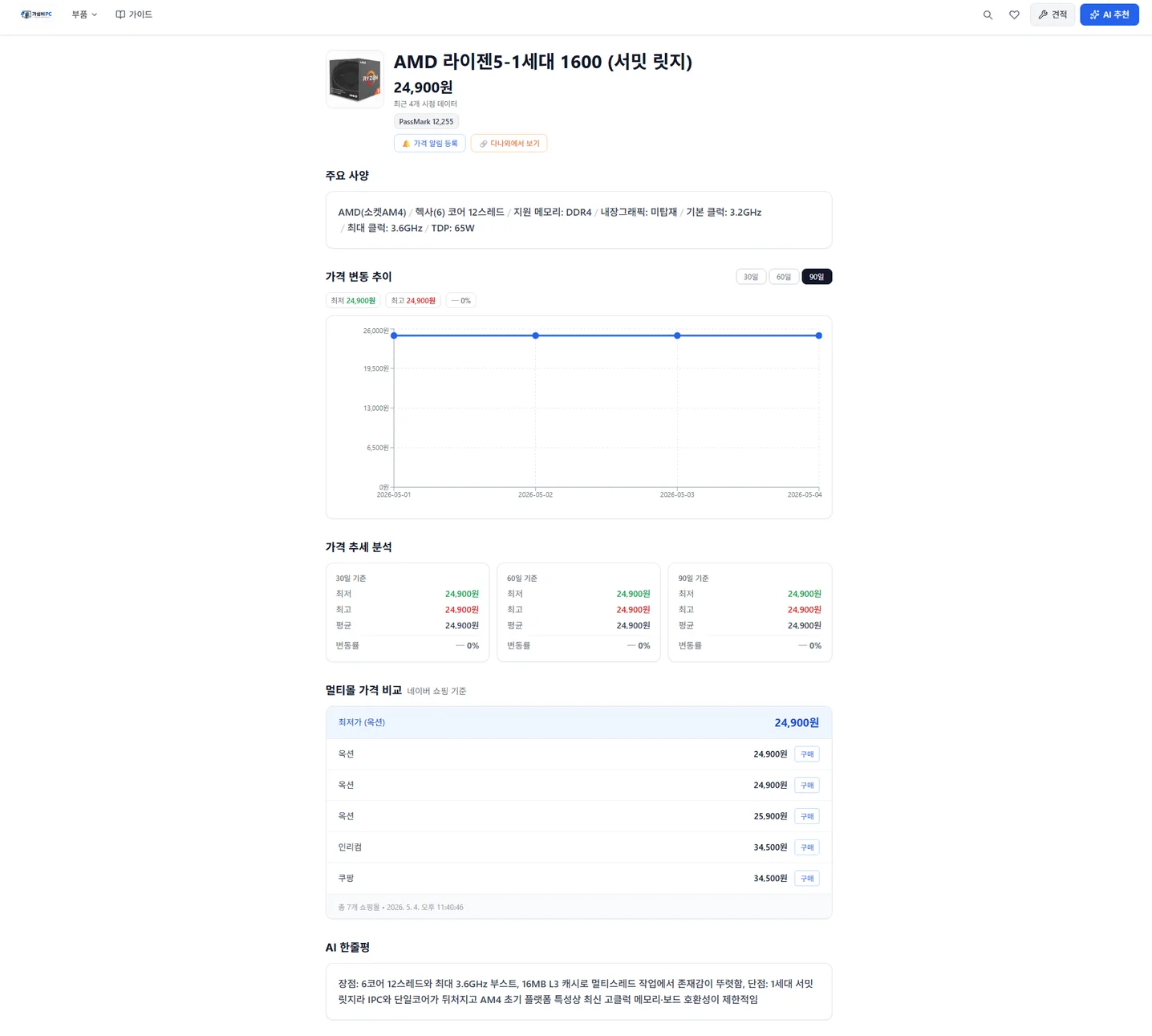Click the site logo in the header
This screenshot has height=1036, width=1152.
[36, 14]
